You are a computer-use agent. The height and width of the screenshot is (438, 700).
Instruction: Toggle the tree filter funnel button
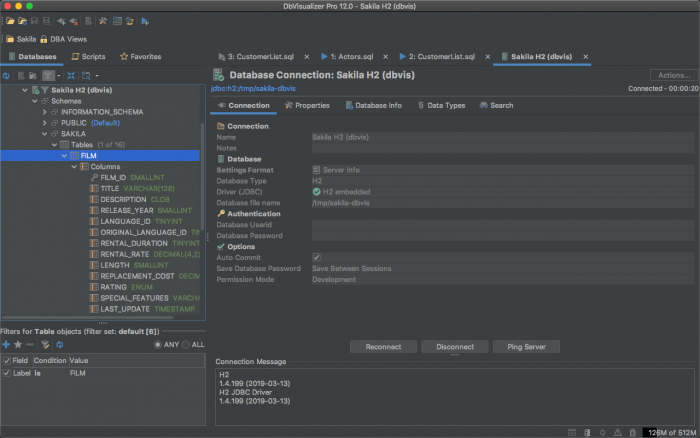pyautogui.click(x=48, y=75)
